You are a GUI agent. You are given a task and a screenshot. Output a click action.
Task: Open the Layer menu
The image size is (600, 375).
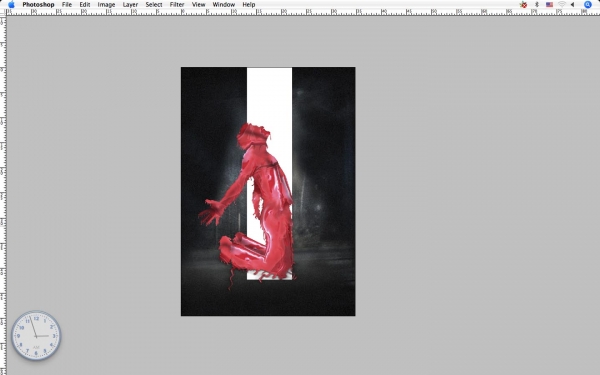[x=130, y=5]
